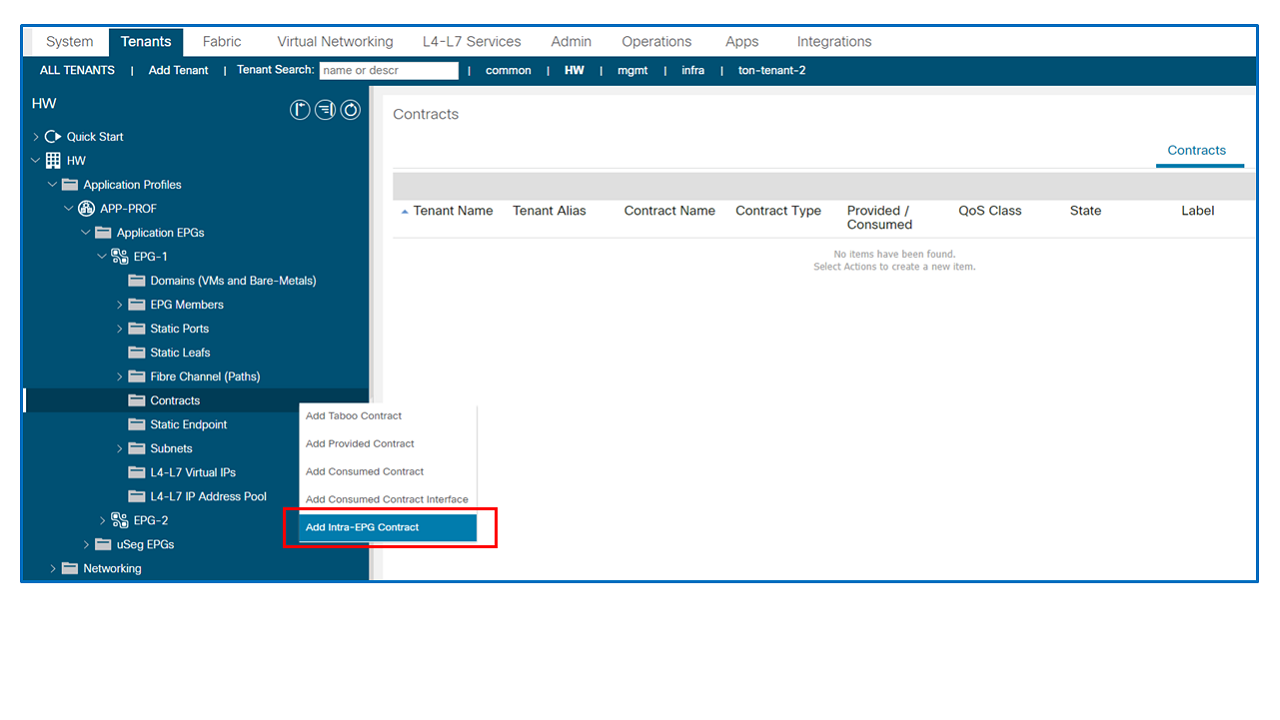Choose Add Consumed Contract Interface entry
This screenshot has width=1280, height=720.
pos(388,500)
